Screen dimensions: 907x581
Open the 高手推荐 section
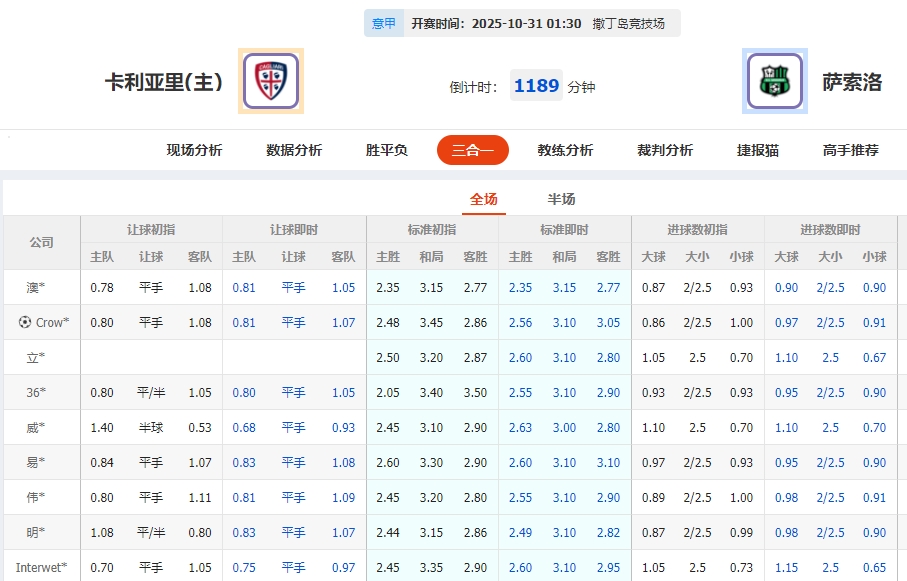click(849, 150)
